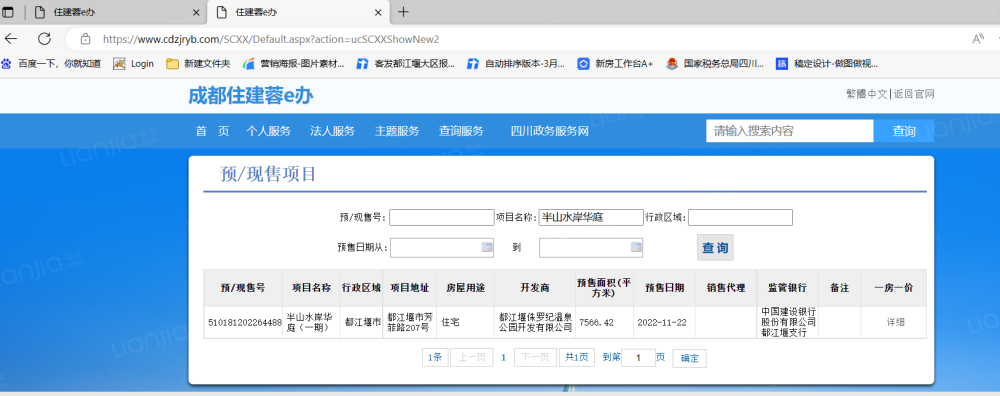Click the gray 查询 button in form
Screen dimensions: 1000x396
pos(715,248)
